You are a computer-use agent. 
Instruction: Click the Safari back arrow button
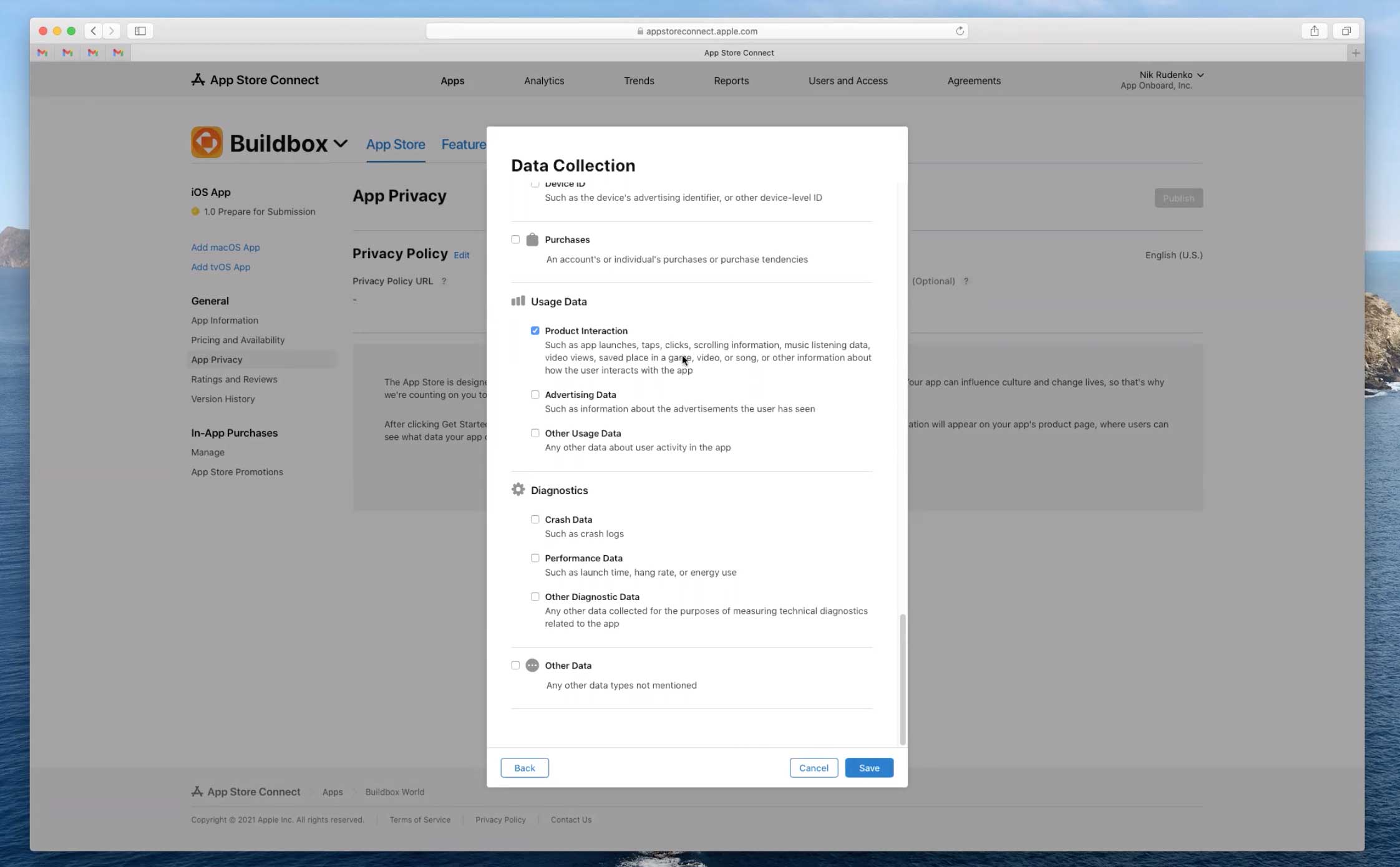93,31
